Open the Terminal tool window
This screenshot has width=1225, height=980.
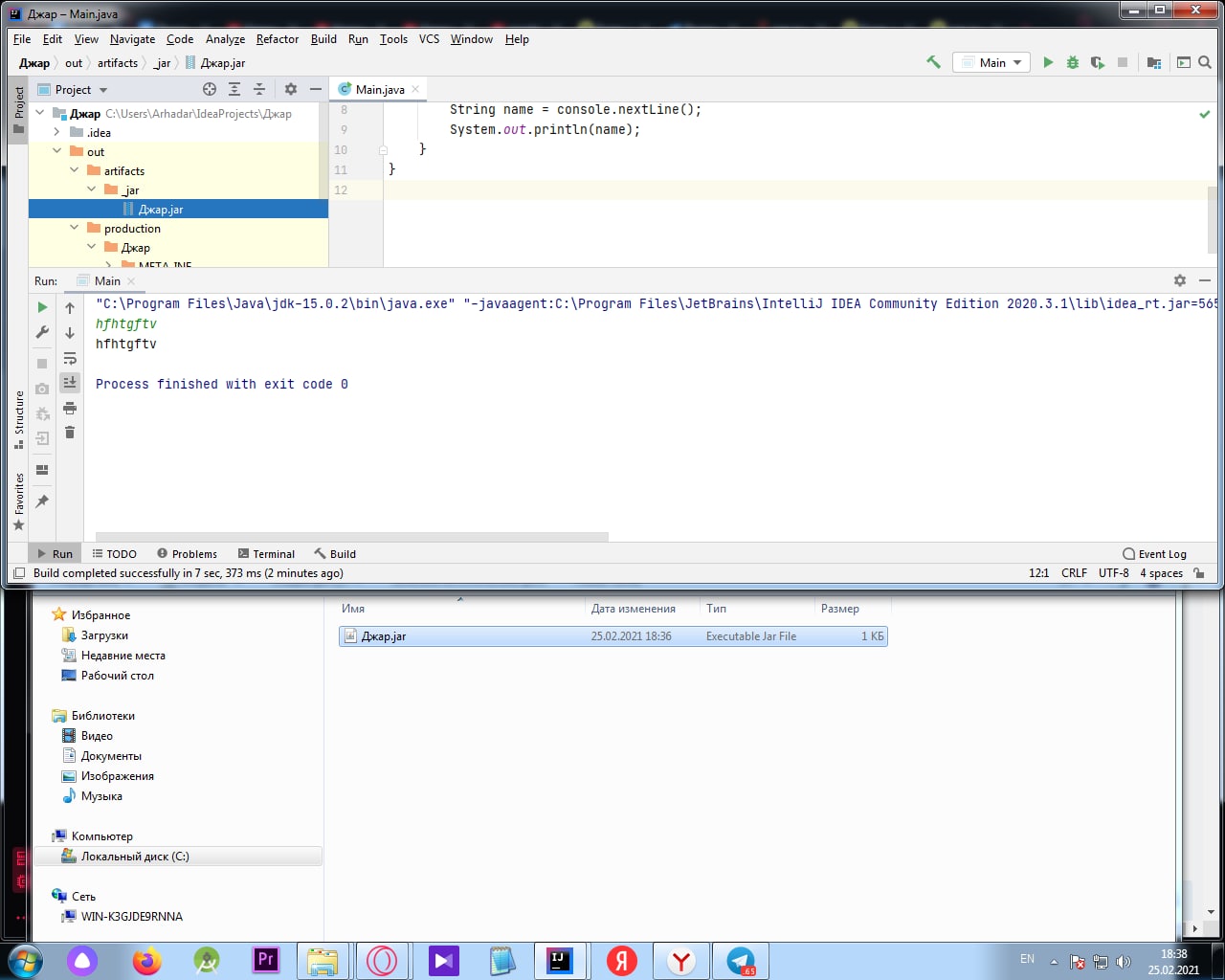click(267, 554)
